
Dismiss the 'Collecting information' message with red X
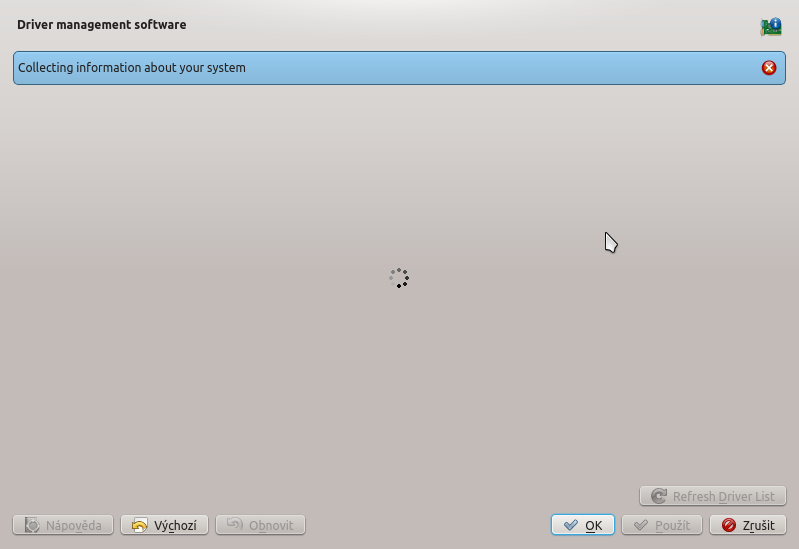click(768, 68)
